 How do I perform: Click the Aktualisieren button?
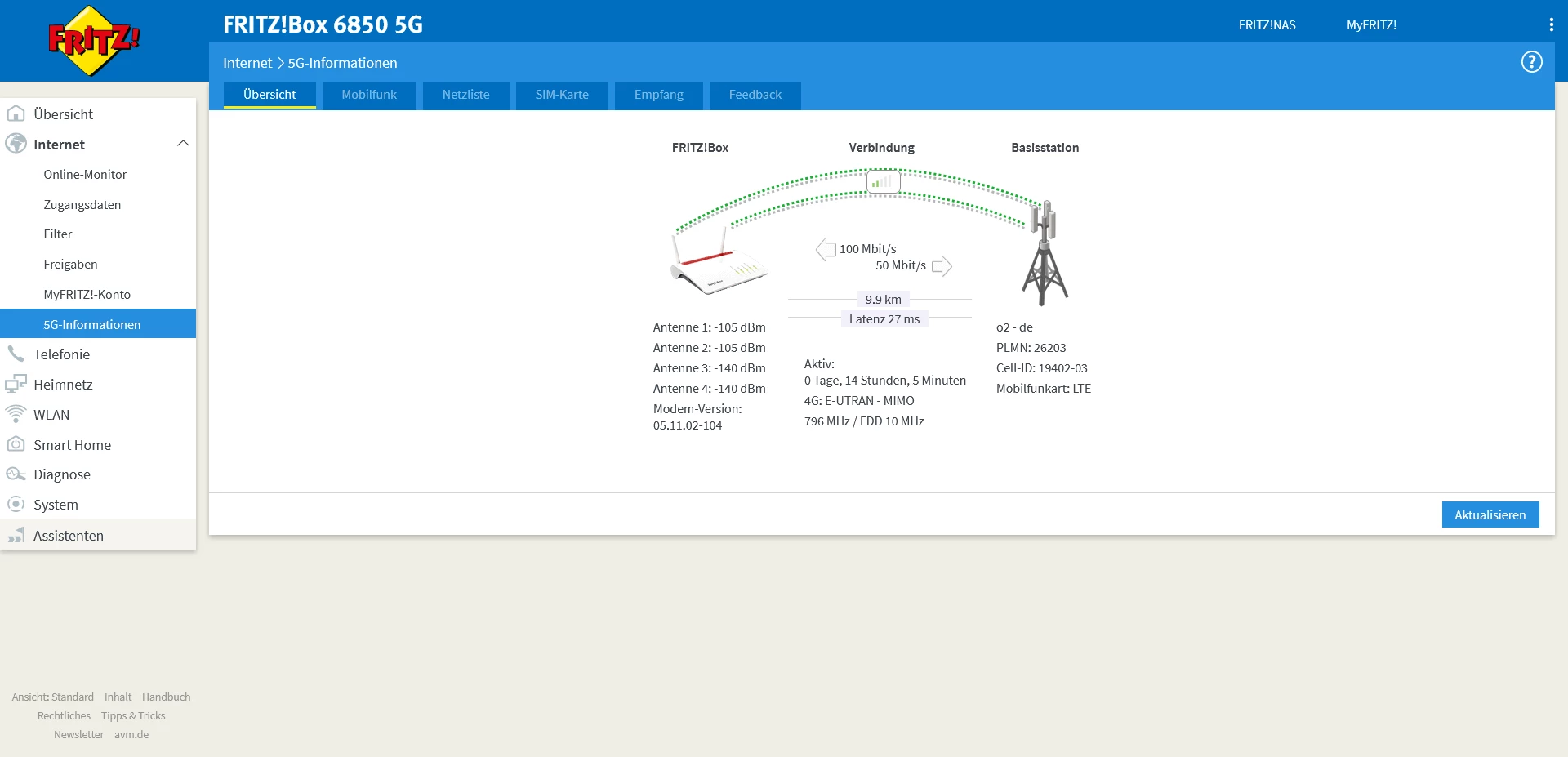tap(1490, 514)
